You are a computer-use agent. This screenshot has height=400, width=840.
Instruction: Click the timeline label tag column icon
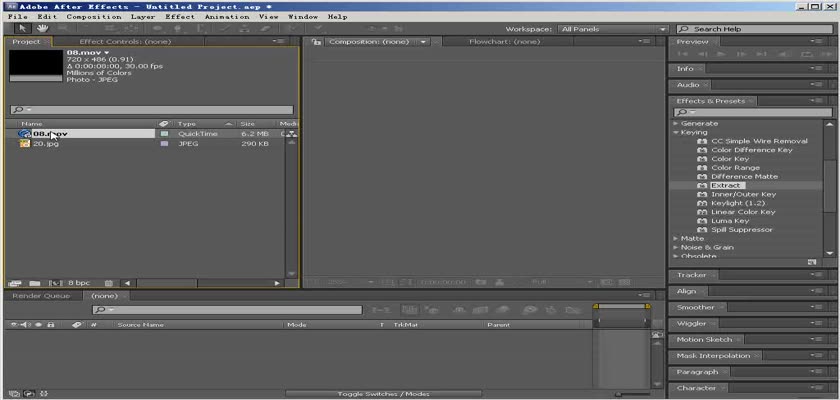click(x=76, y=324)
